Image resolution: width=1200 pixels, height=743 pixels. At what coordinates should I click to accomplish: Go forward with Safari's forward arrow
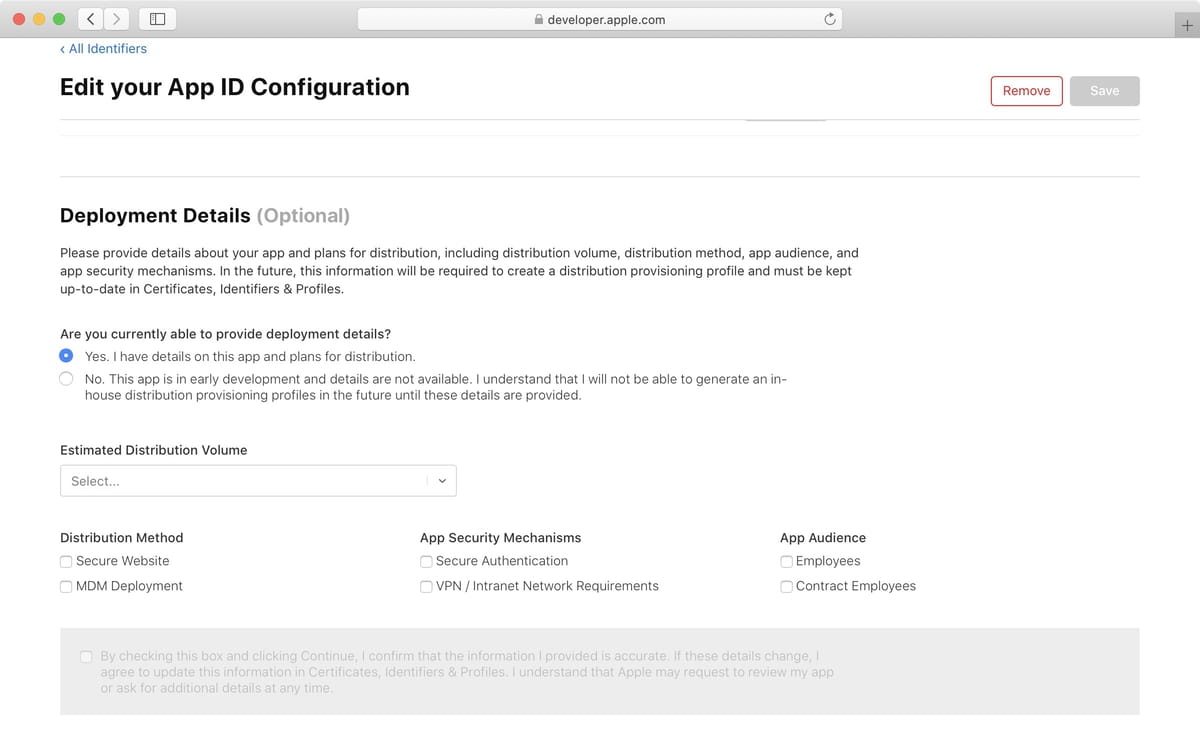pyautogui.click(x=117, y=19)
